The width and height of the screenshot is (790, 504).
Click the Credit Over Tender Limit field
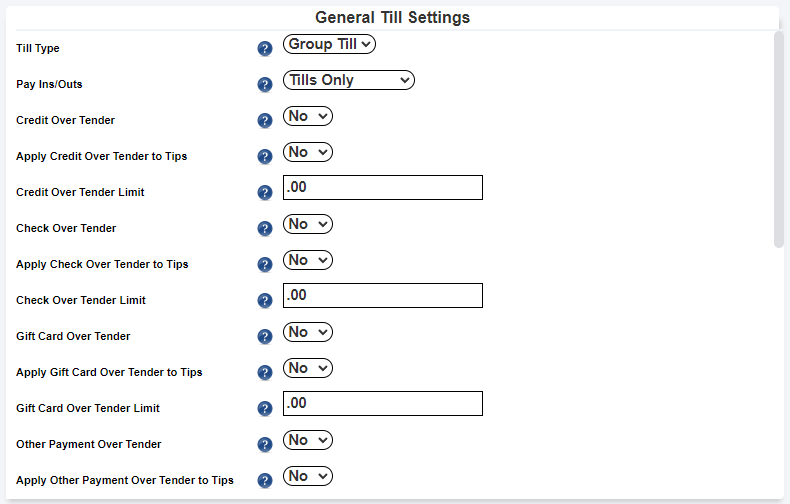click(x=383, y=188)
